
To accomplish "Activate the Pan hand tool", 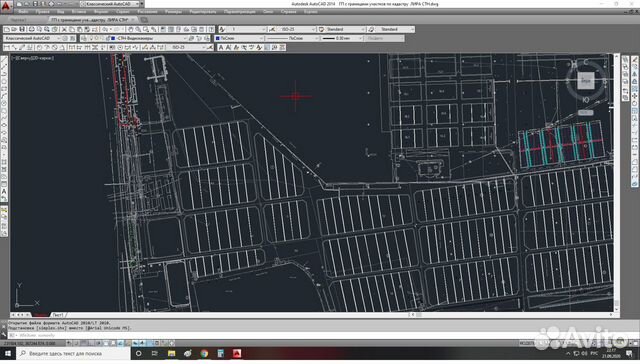I will click(x=130, y=29).
